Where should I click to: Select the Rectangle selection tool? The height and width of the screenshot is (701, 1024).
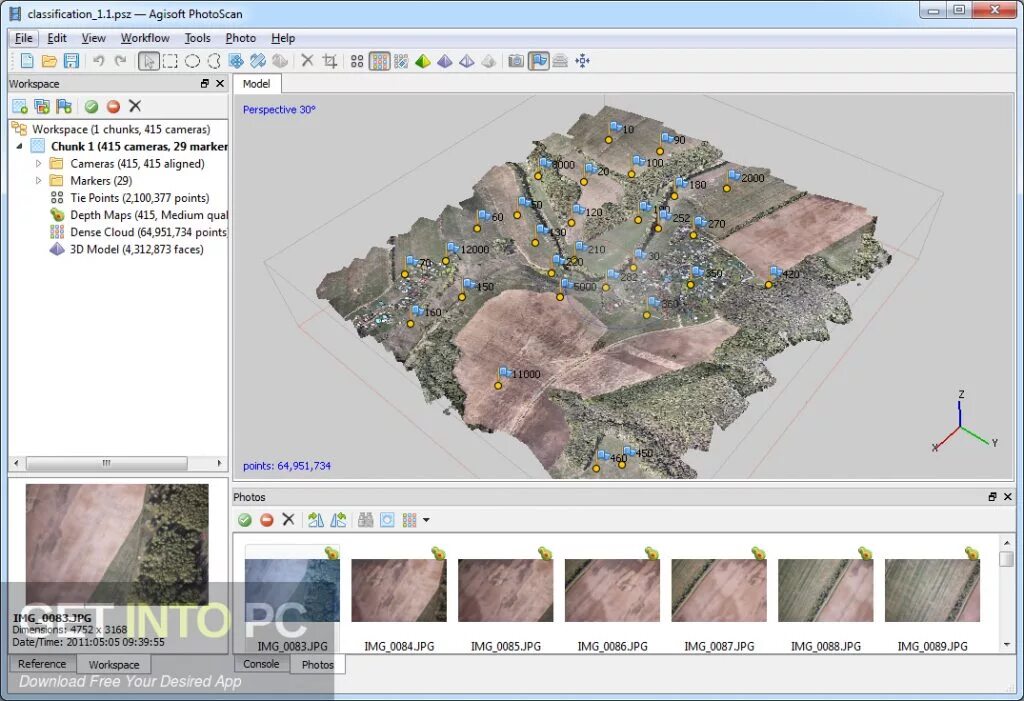(170, 61)
